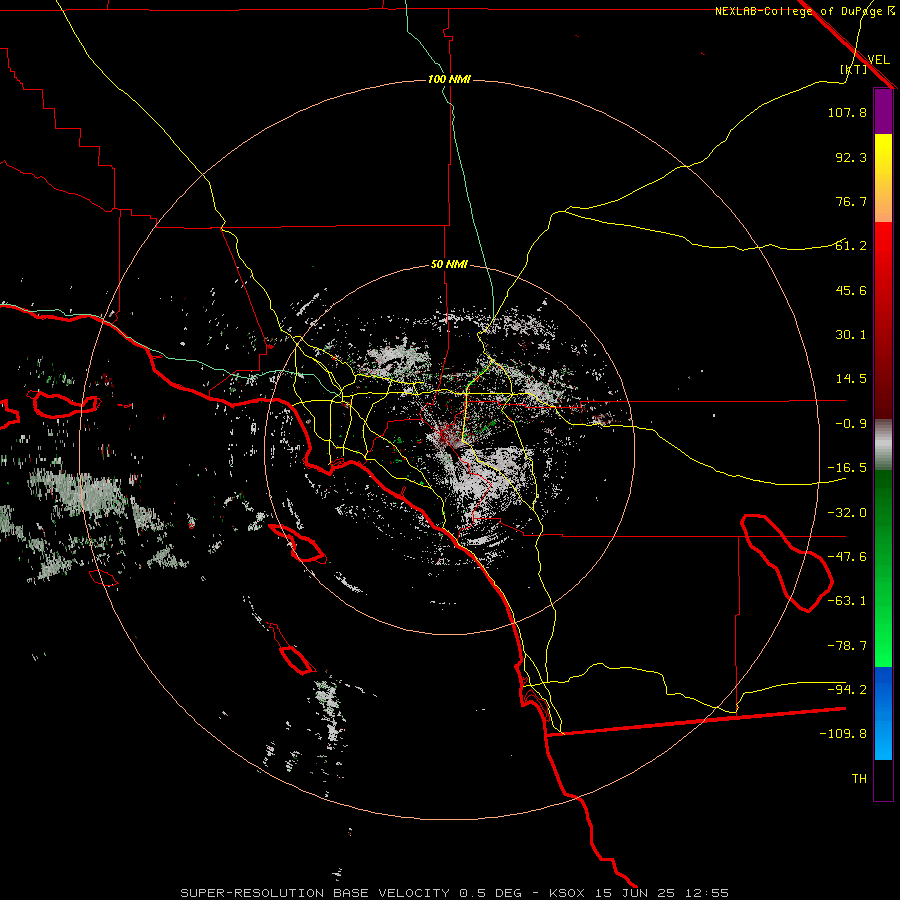Click the SUPER-RESOLUTION BASE VELOCITY caption text
This screenshot has width=900, height=900.
click(315, 893)
